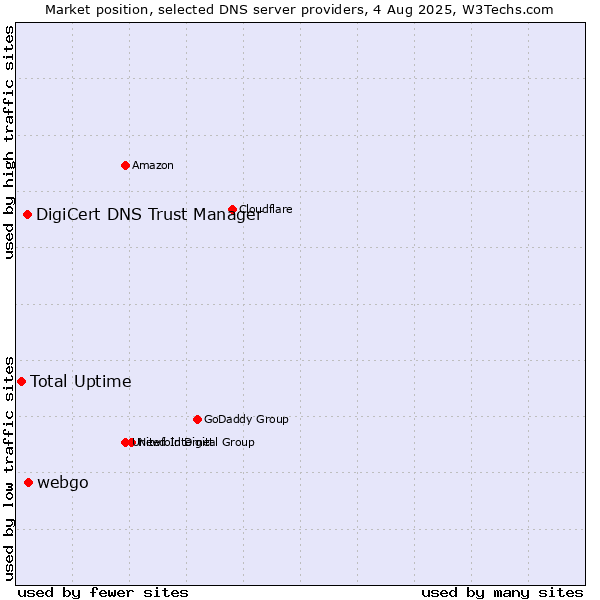Click the webgo red data point
Viewport: 600px width, 600px height.
click(28, 483)
